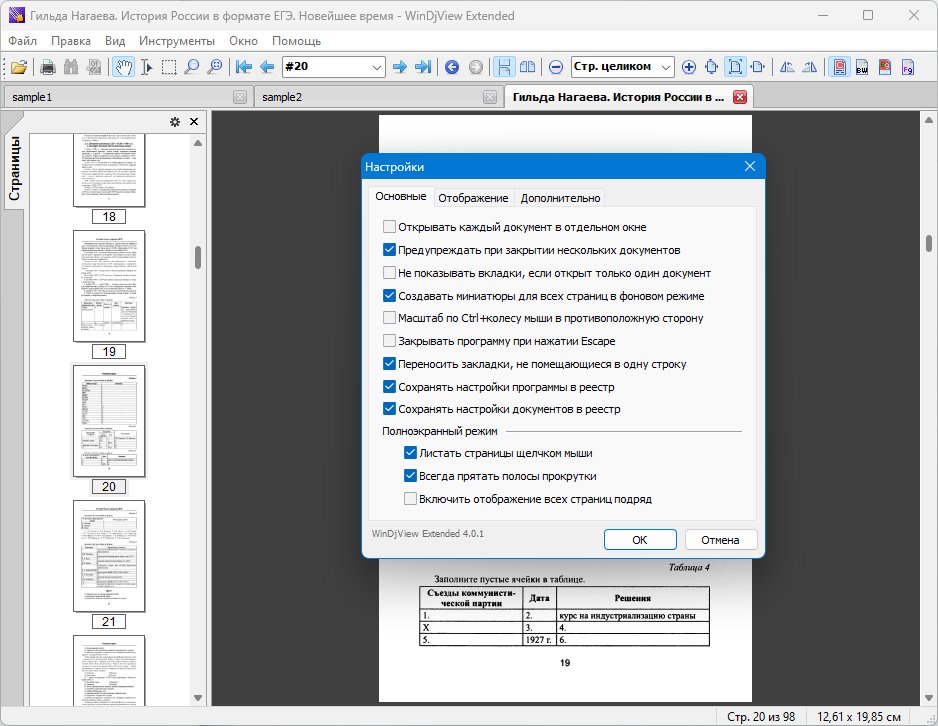
Task: Click the print document icon
Action: (48, 67)
